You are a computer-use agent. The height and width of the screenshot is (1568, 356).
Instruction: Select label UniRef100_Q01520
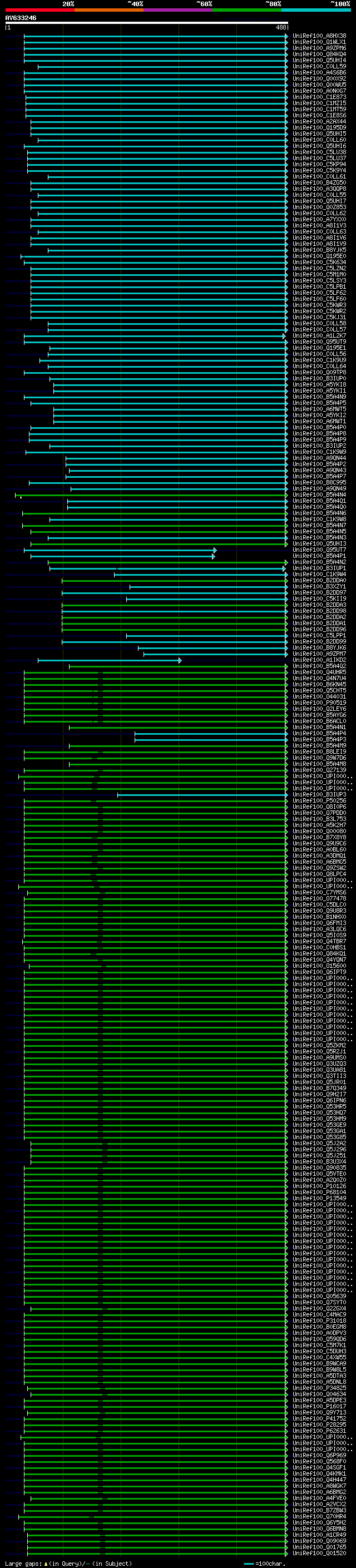[319, 1553]
